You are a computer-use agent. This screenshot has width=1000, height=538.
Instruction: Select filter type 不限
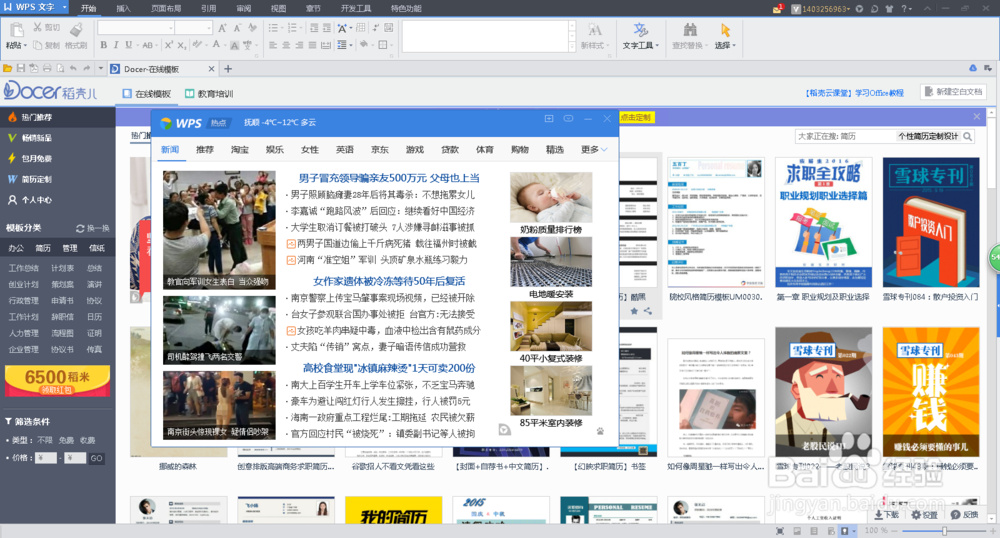click(x=45, y=440)
